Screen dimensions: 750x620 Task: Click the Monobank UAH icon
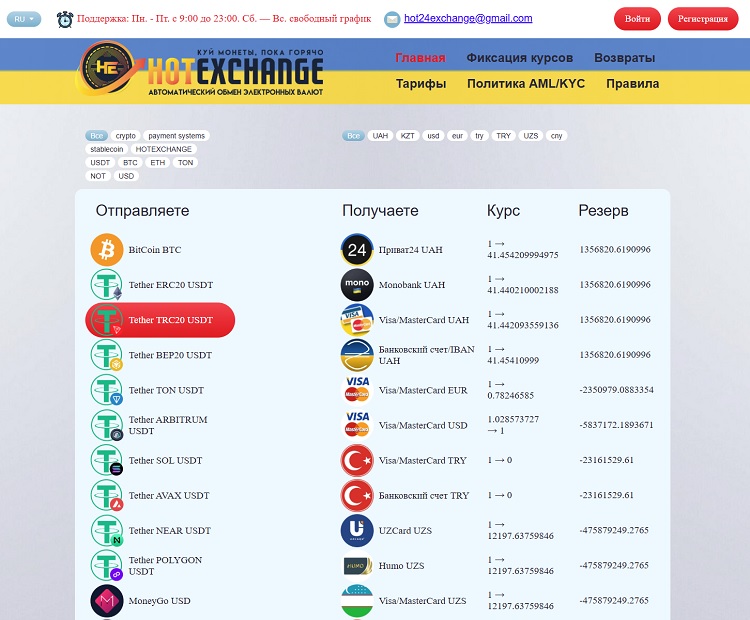click(357, 285)
